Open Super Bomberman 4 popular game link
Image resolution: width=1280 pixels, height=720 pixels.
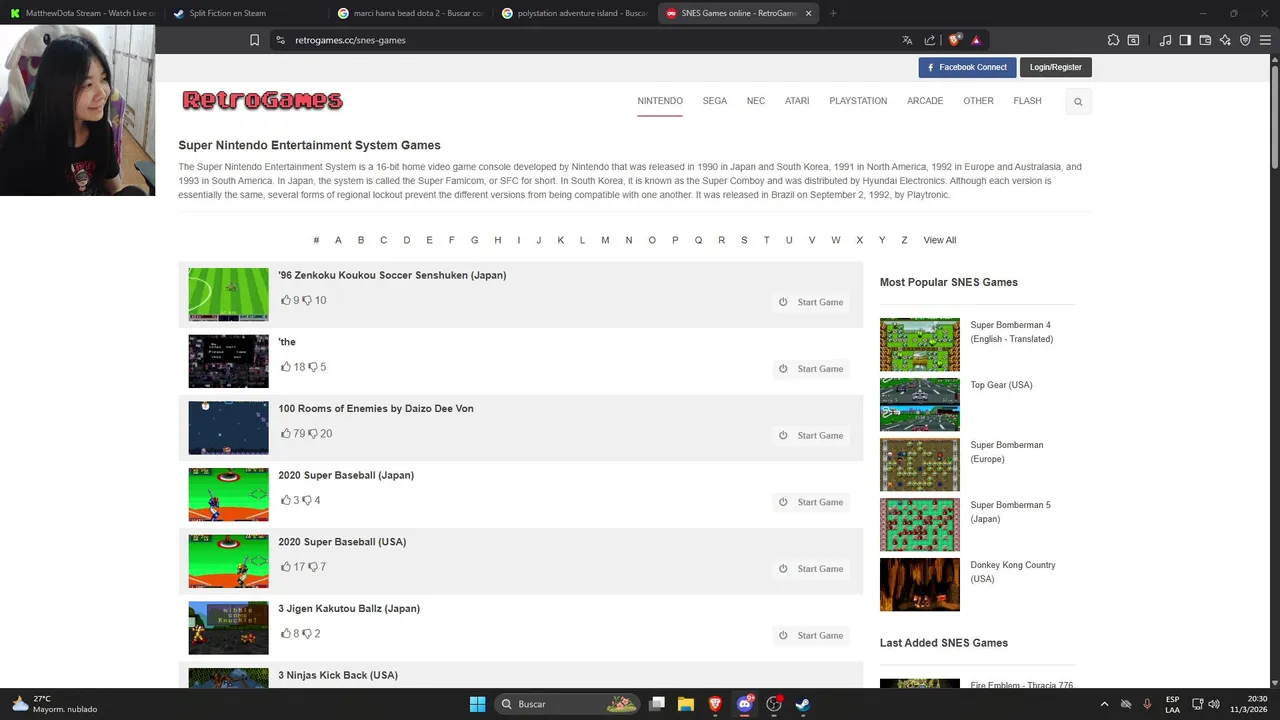click(x=1011, y=332)
